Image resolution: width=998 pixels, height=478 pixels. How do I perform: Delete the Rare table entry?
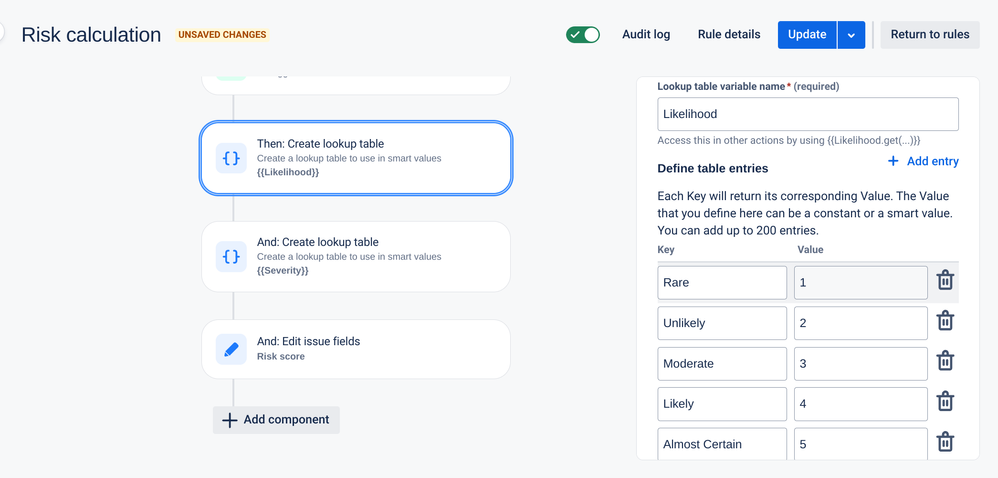coord(945,281)
